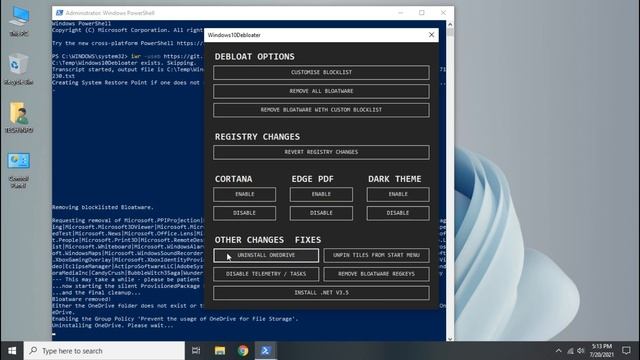Maximize the PowerShell window
Image resolution: width=640 pixels, height=360 pixels.
[x=422, y=13]
